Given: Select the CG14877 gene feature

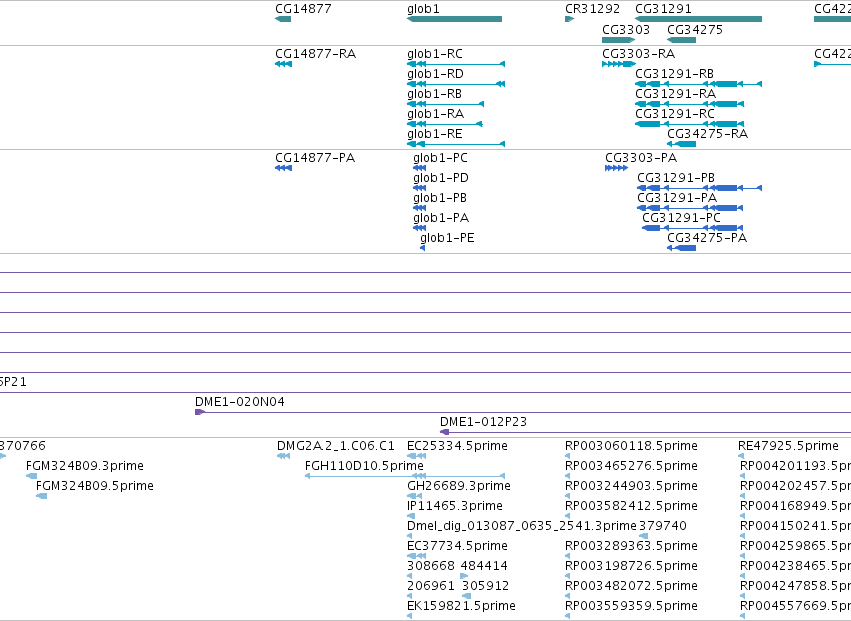Looking at the screenshot, I should (283, 19).
